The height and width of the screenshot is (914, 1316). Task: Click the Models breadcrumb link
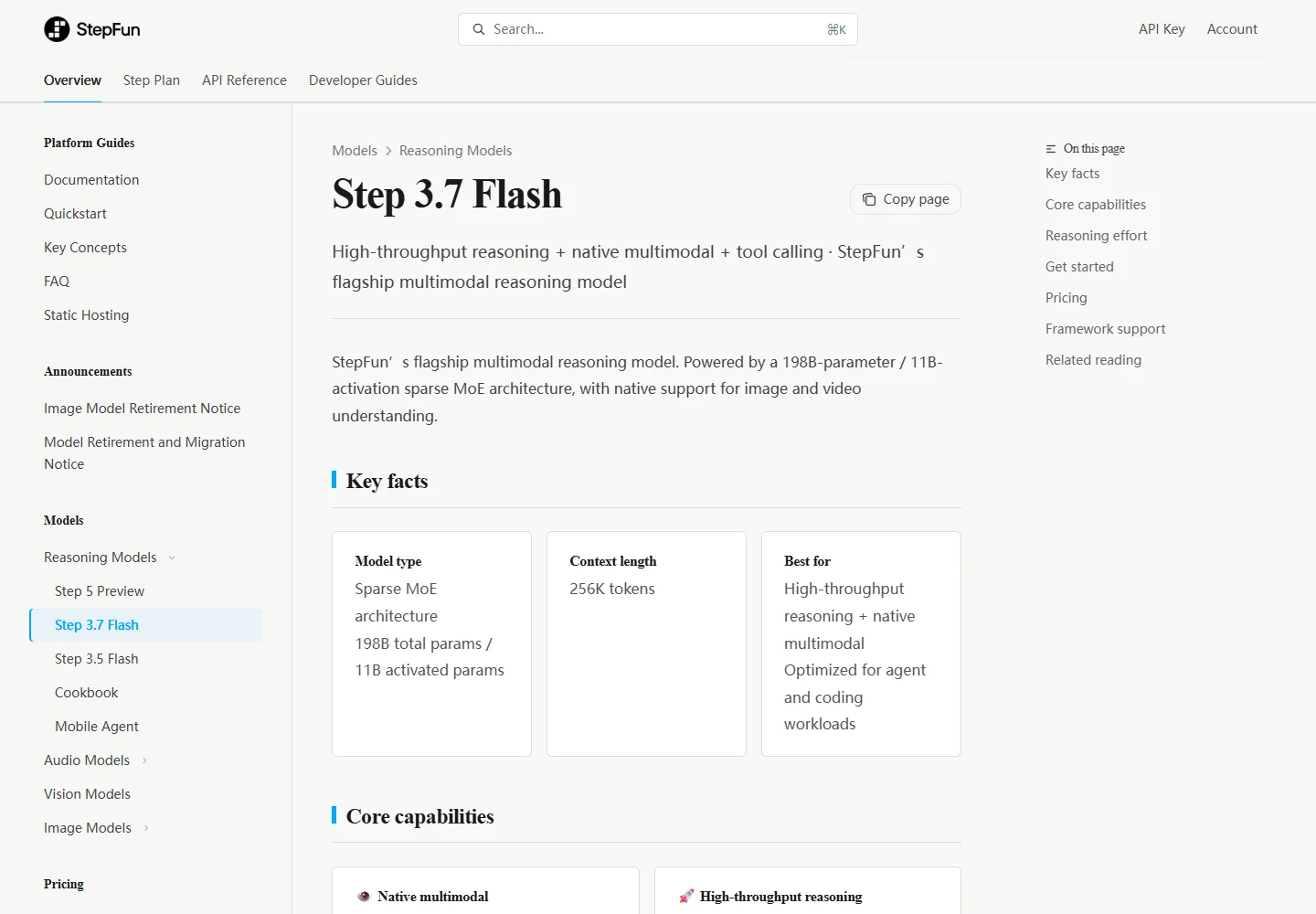[355, 151]
